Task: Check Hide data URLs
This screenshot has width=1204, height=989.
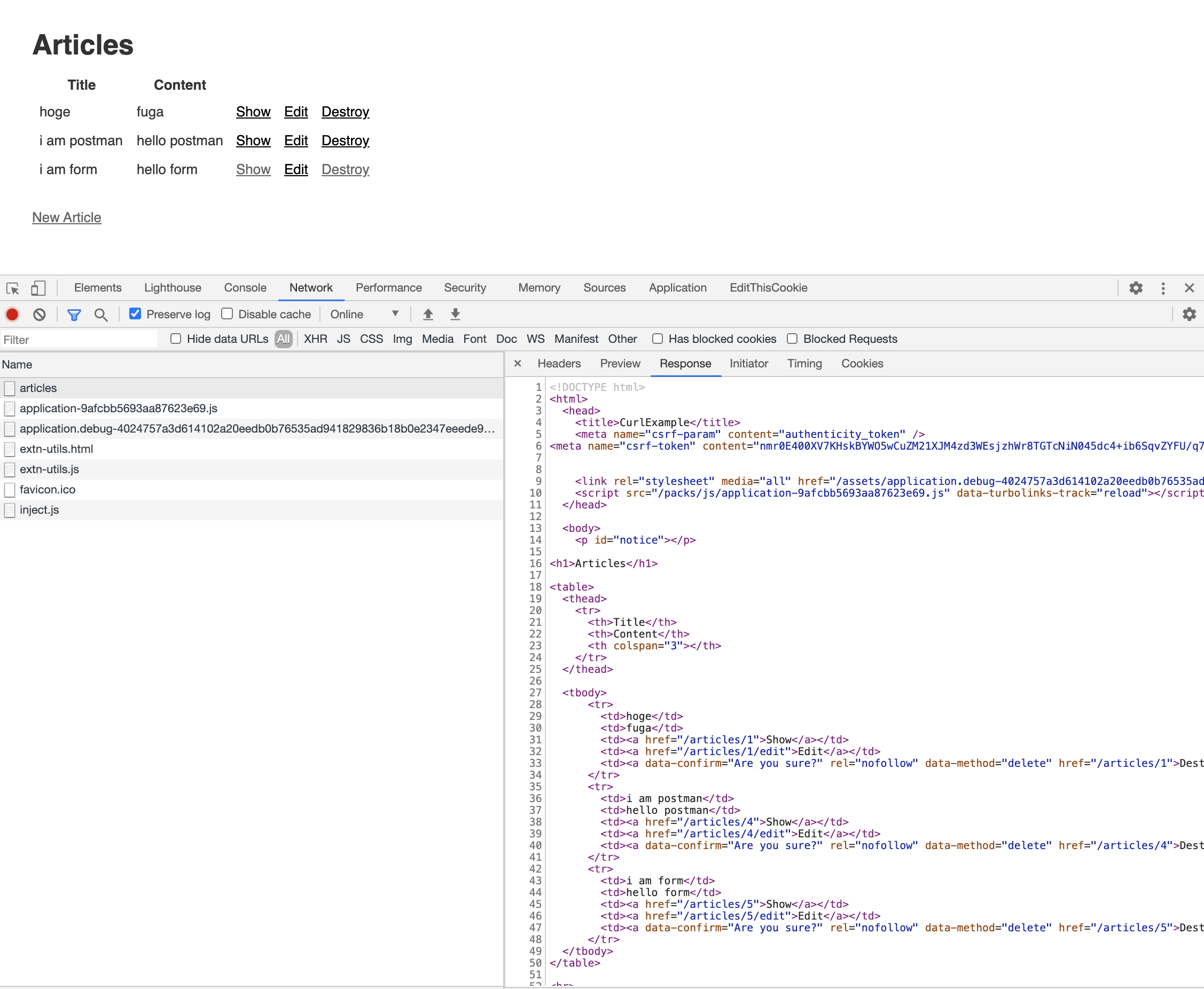Action: tap(176, 339)
